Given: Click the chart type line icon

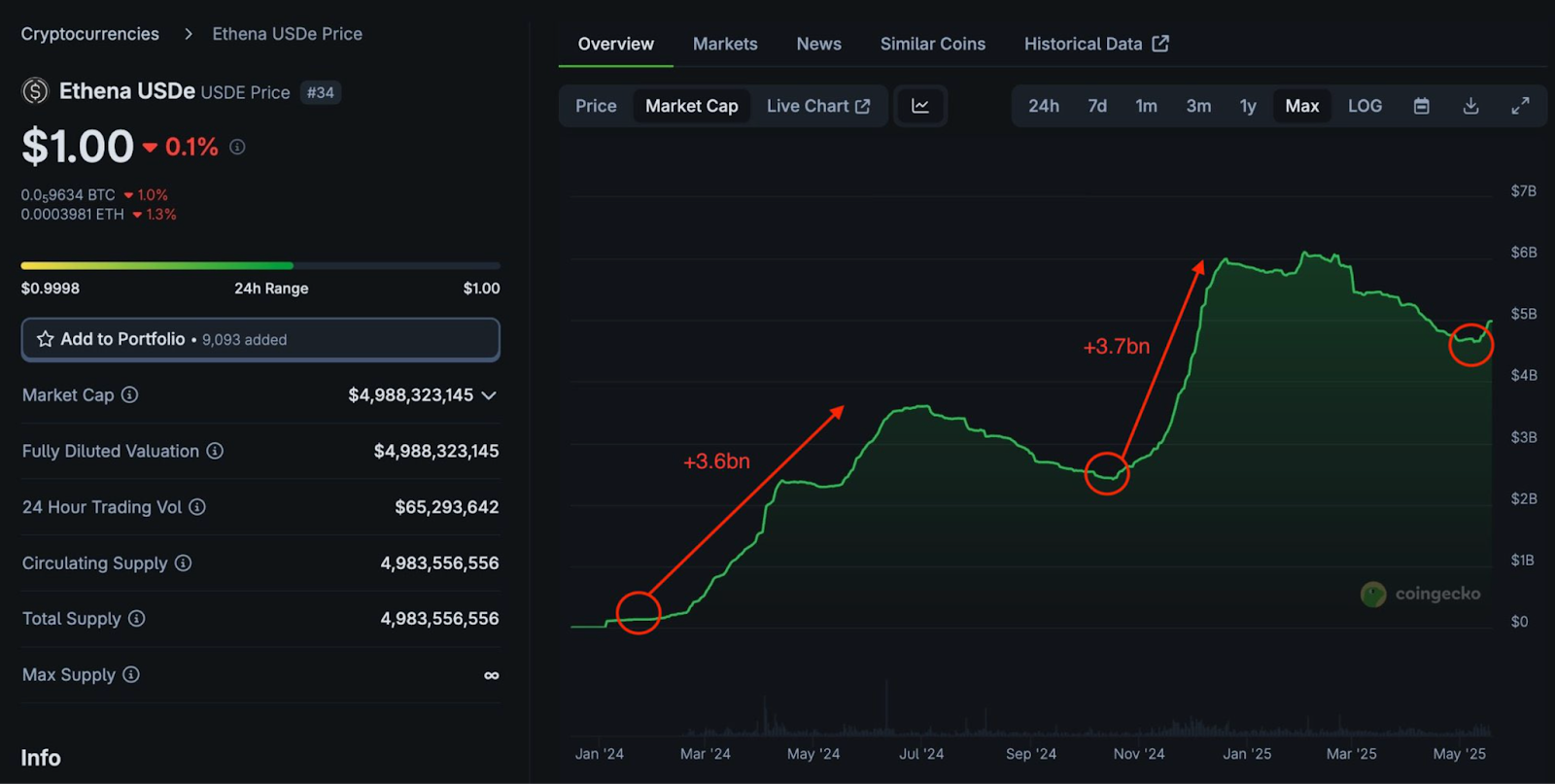Looking at the screenshot, I should coord(919,106).
